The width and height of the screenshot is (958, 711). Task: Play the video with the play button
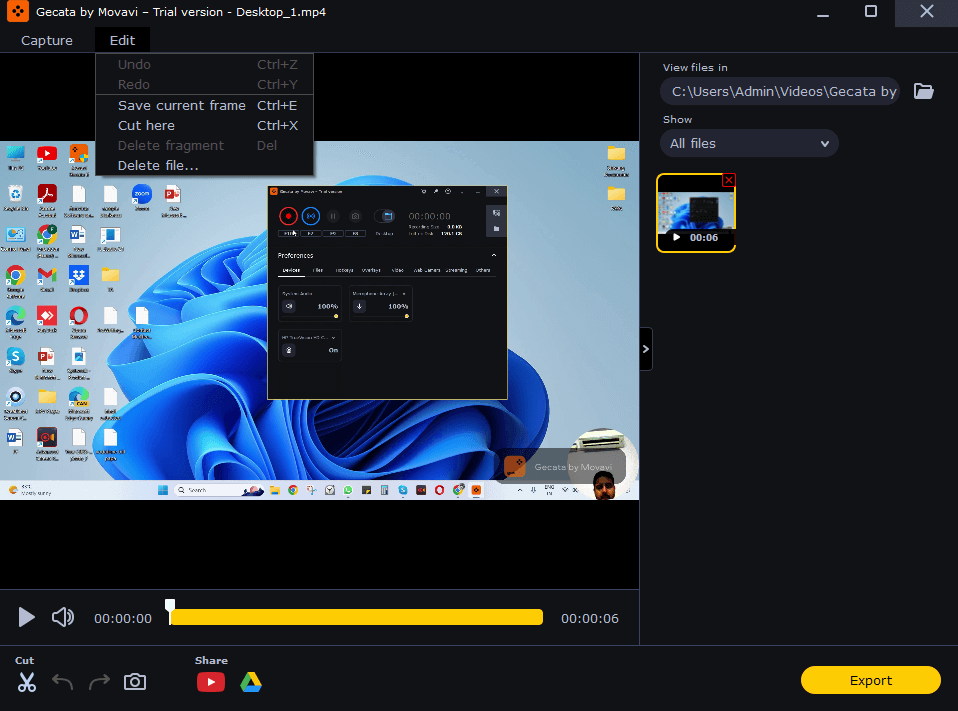tap(26, 618)
